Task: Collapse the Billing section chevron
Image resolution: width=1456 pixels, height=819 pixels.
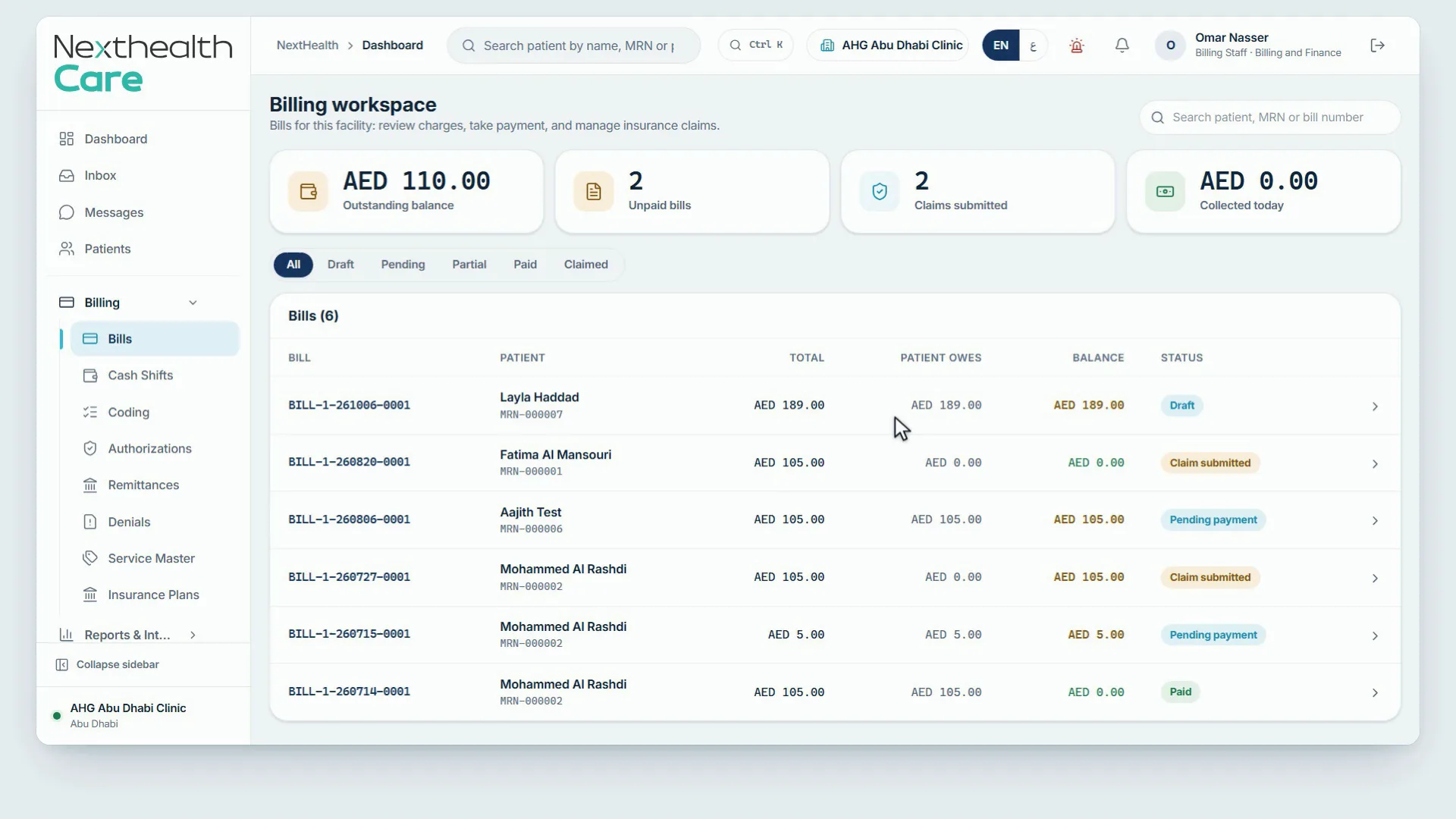Action: 193,303
